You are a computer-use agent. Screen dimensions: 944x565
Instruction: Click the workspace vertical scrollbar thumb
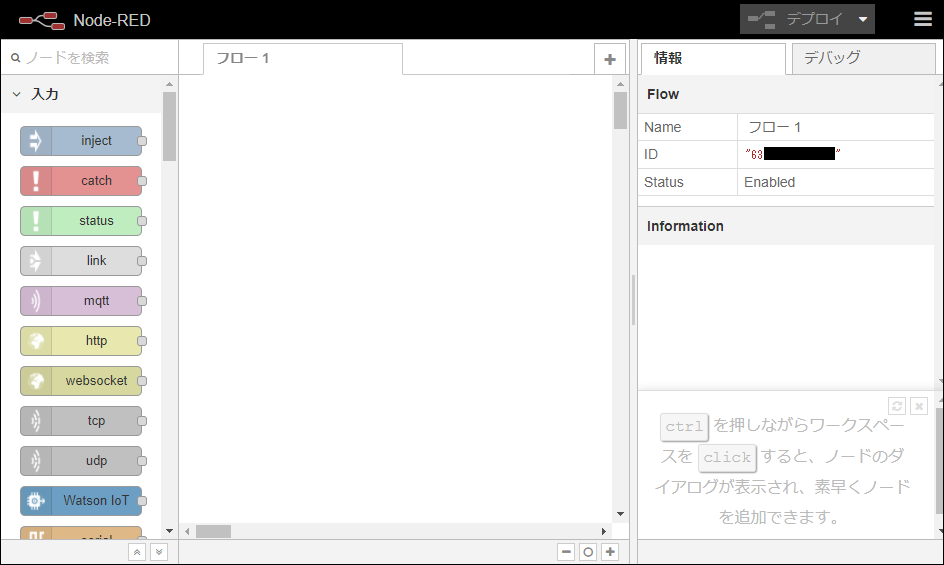(x=620, y=110)
